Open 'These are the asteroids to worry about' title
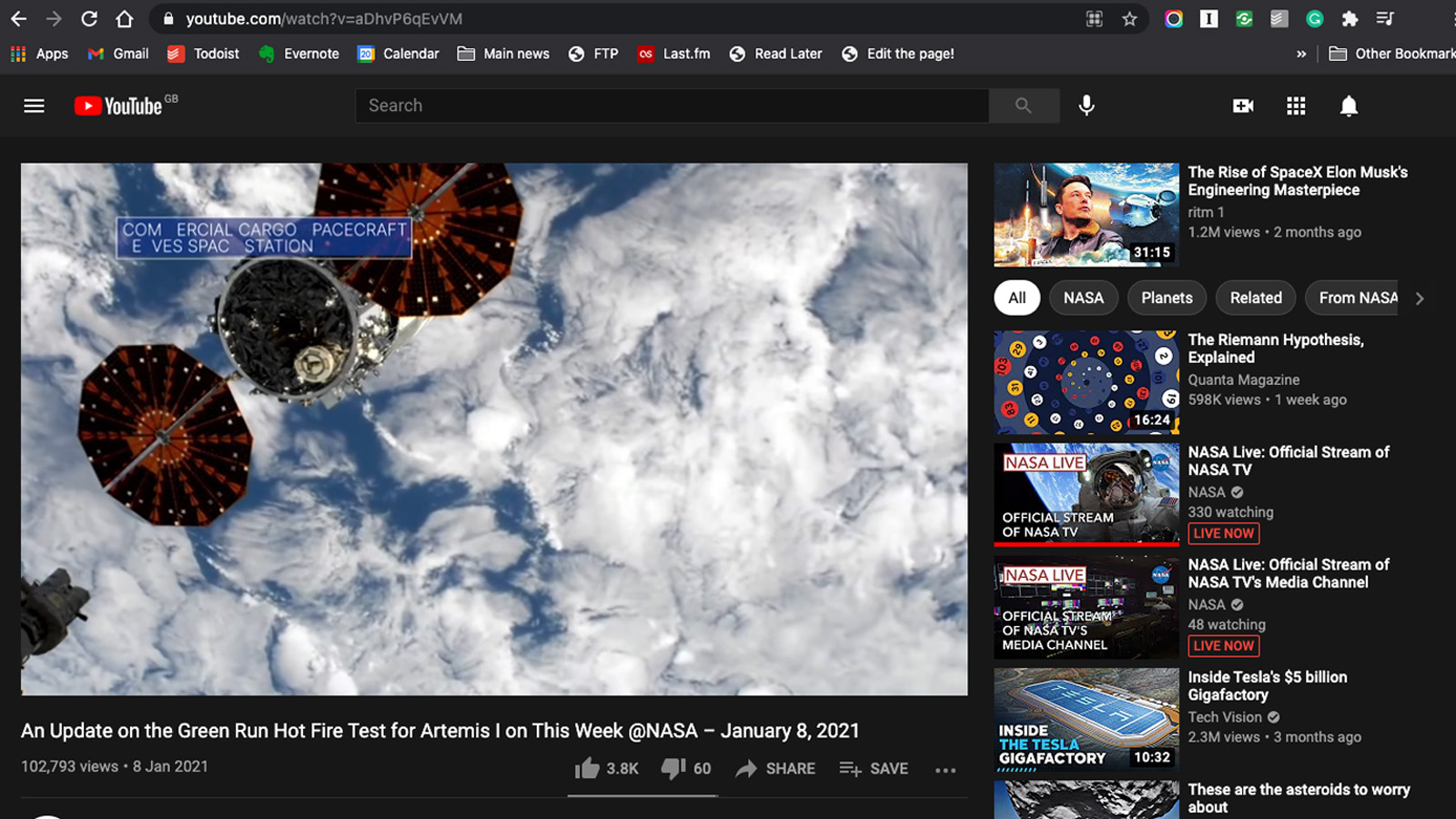 (x=1299, y=798)
